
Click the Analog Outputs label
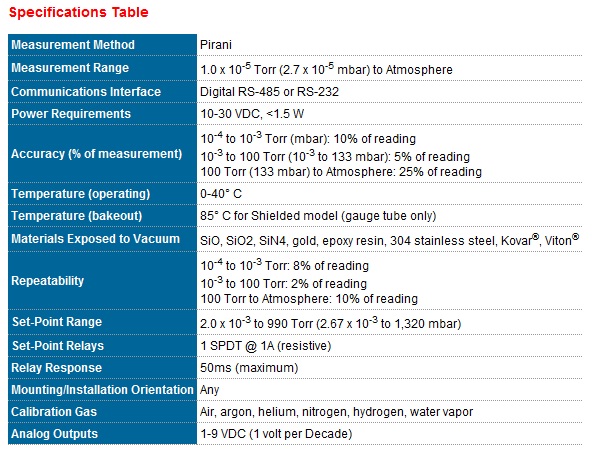tap(54, 434)
